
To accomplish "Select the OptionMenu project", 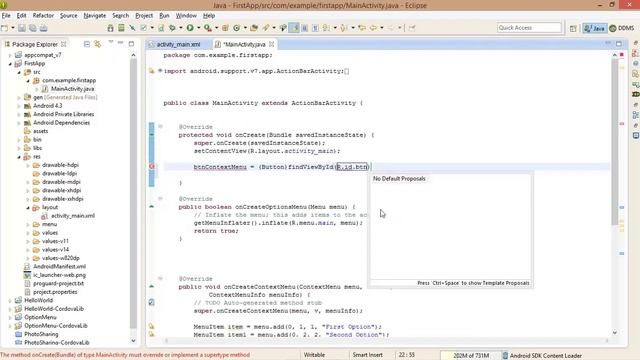I will point(40,317).
